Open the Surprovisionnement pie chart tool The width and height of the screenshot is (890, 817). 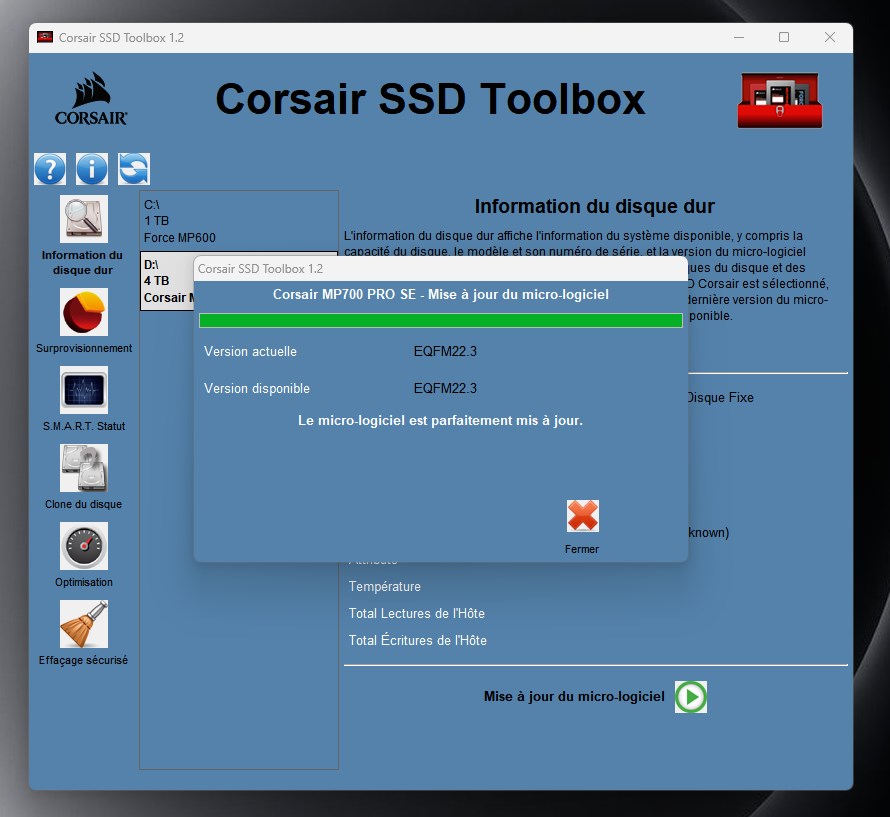(x=84, y=312)
